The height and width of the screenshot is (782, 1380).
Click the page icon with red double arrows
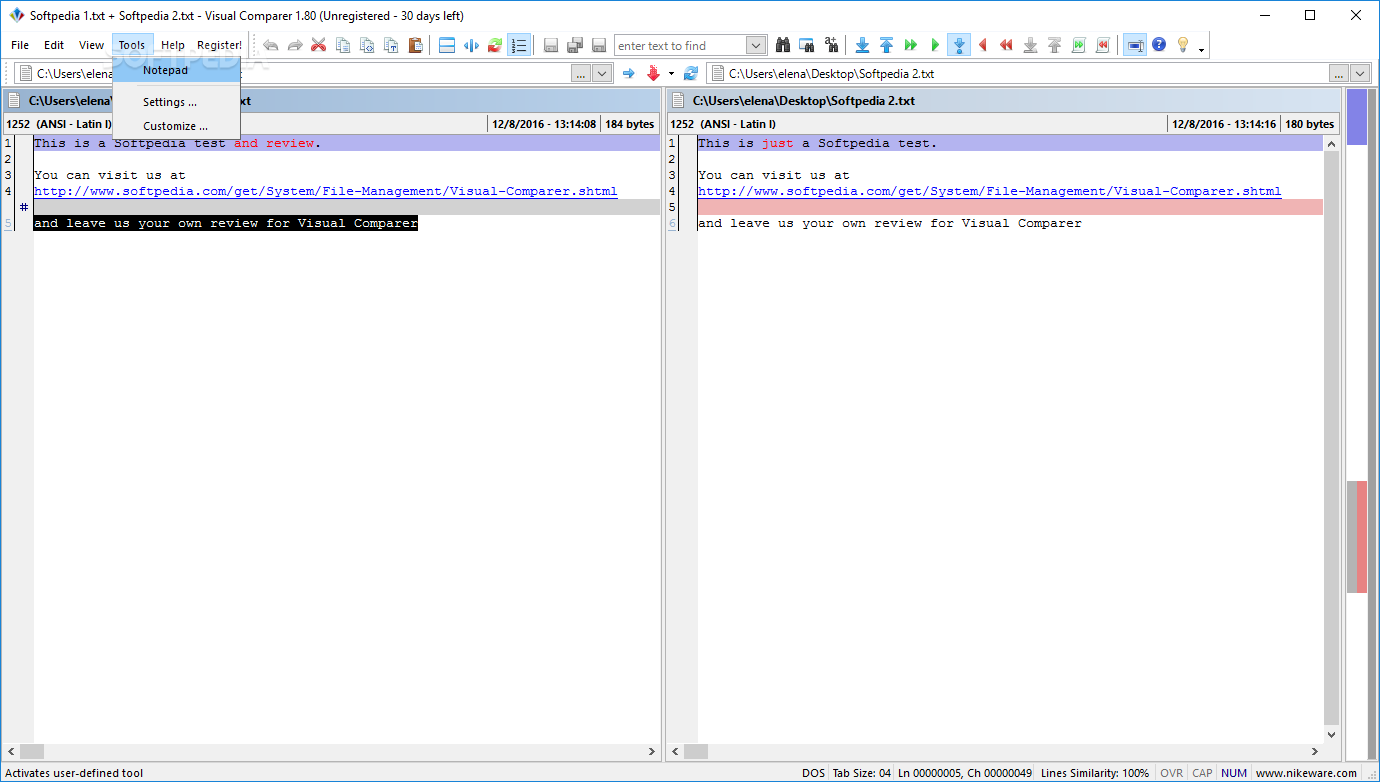point(1102,45)
